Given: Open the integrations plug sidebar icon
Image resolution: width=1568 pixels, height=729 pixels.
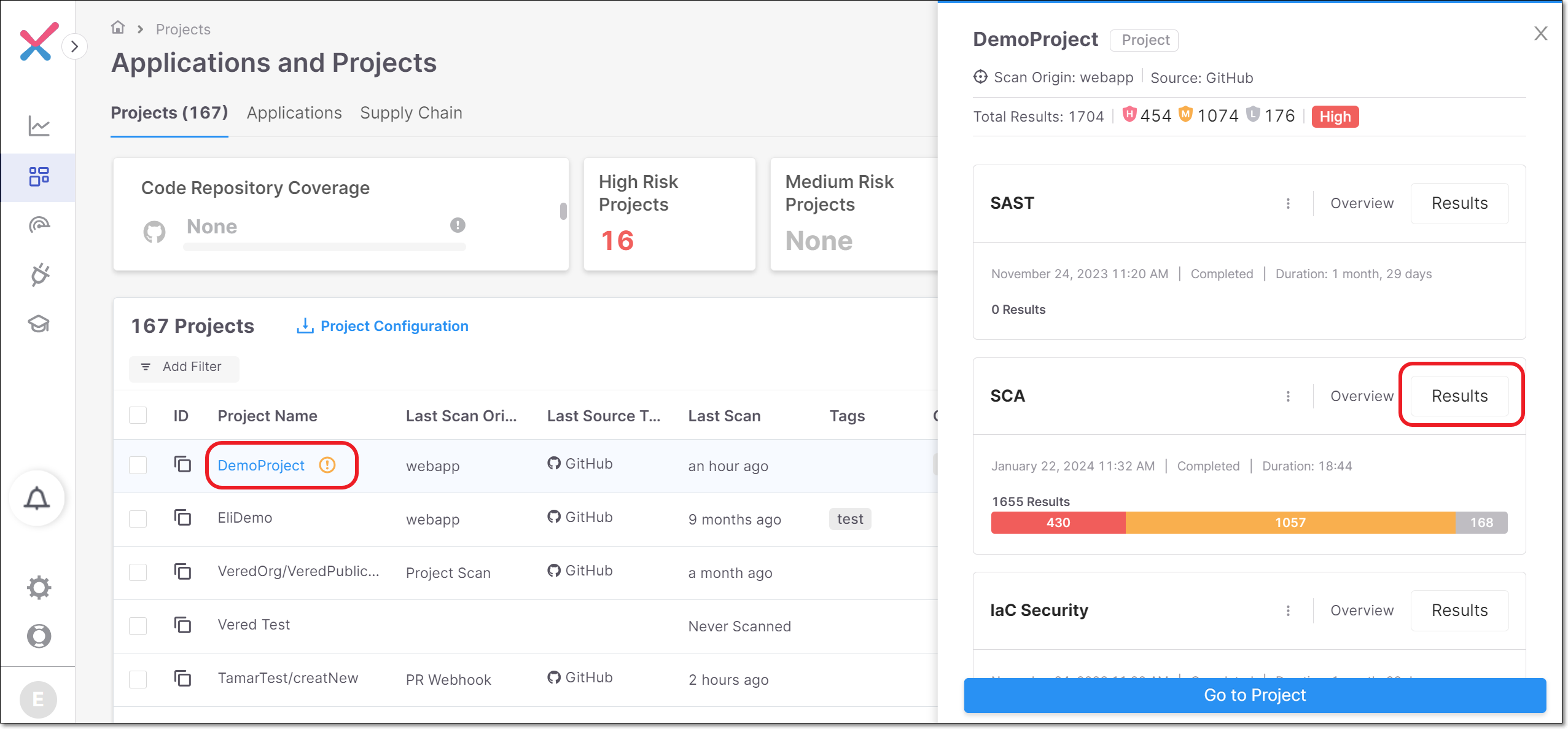Looking at the screenshot, I should click(39, 274).
